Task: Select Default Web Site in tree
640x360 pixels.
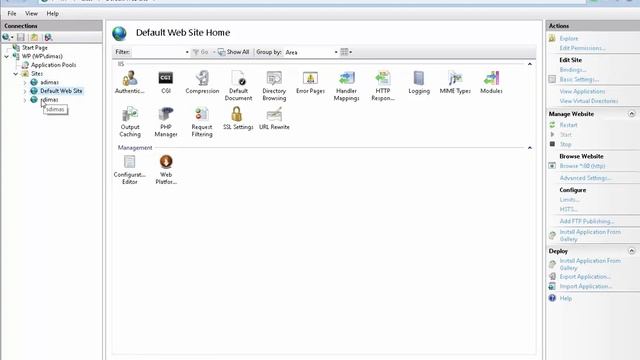Action: (x=61, y=91)
